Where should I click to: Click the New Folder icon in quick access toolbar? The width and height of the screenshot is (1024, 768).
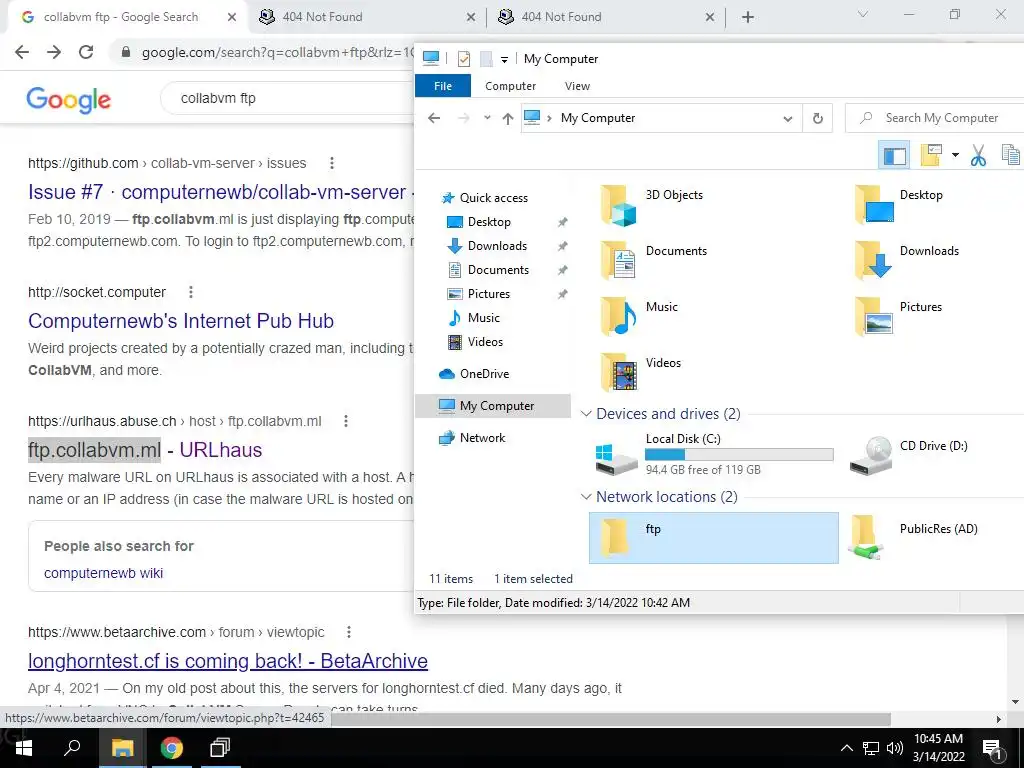(x=486, y=59)
